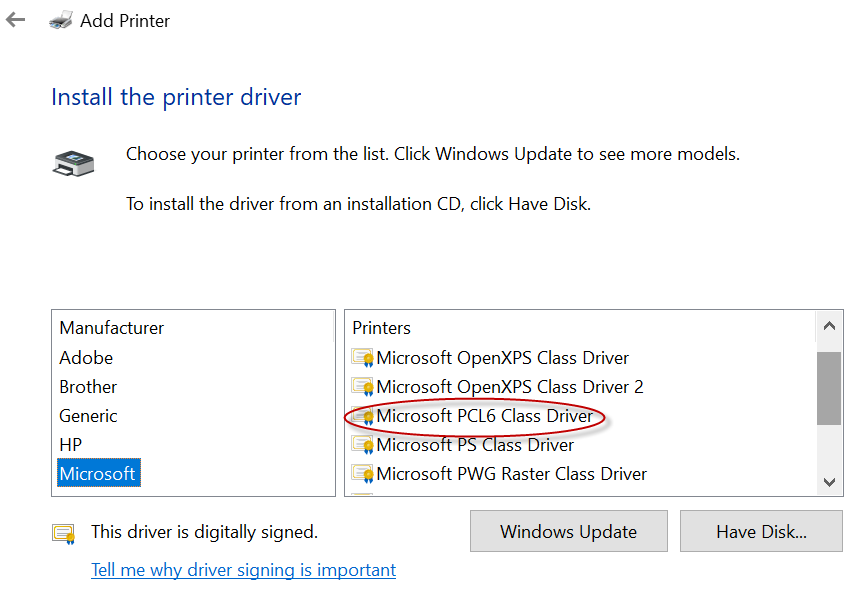
Task: Select Microsoft manufacturer
Action: coord(99,473)
